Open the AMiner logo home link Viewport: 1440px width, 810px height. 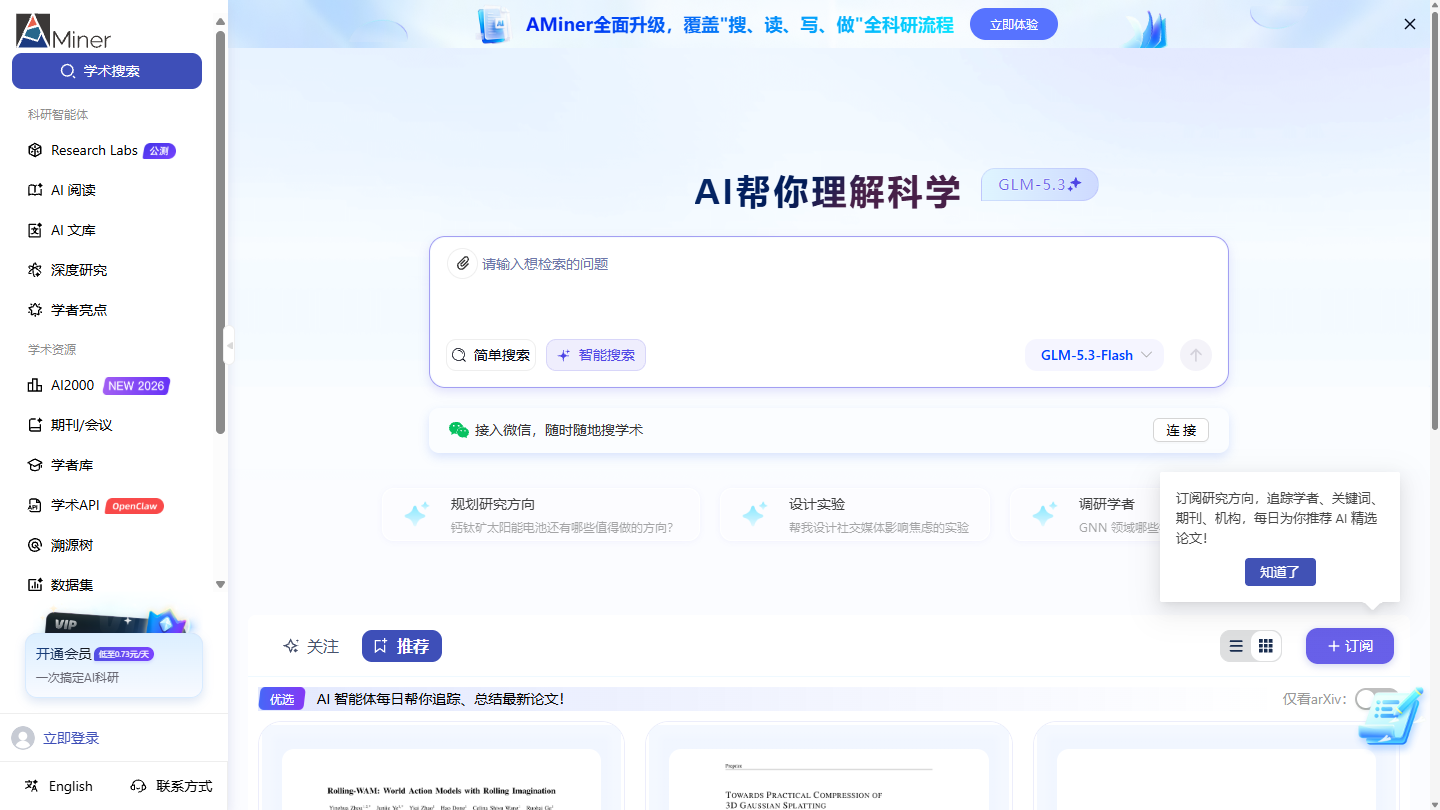(x=64, y=31)
